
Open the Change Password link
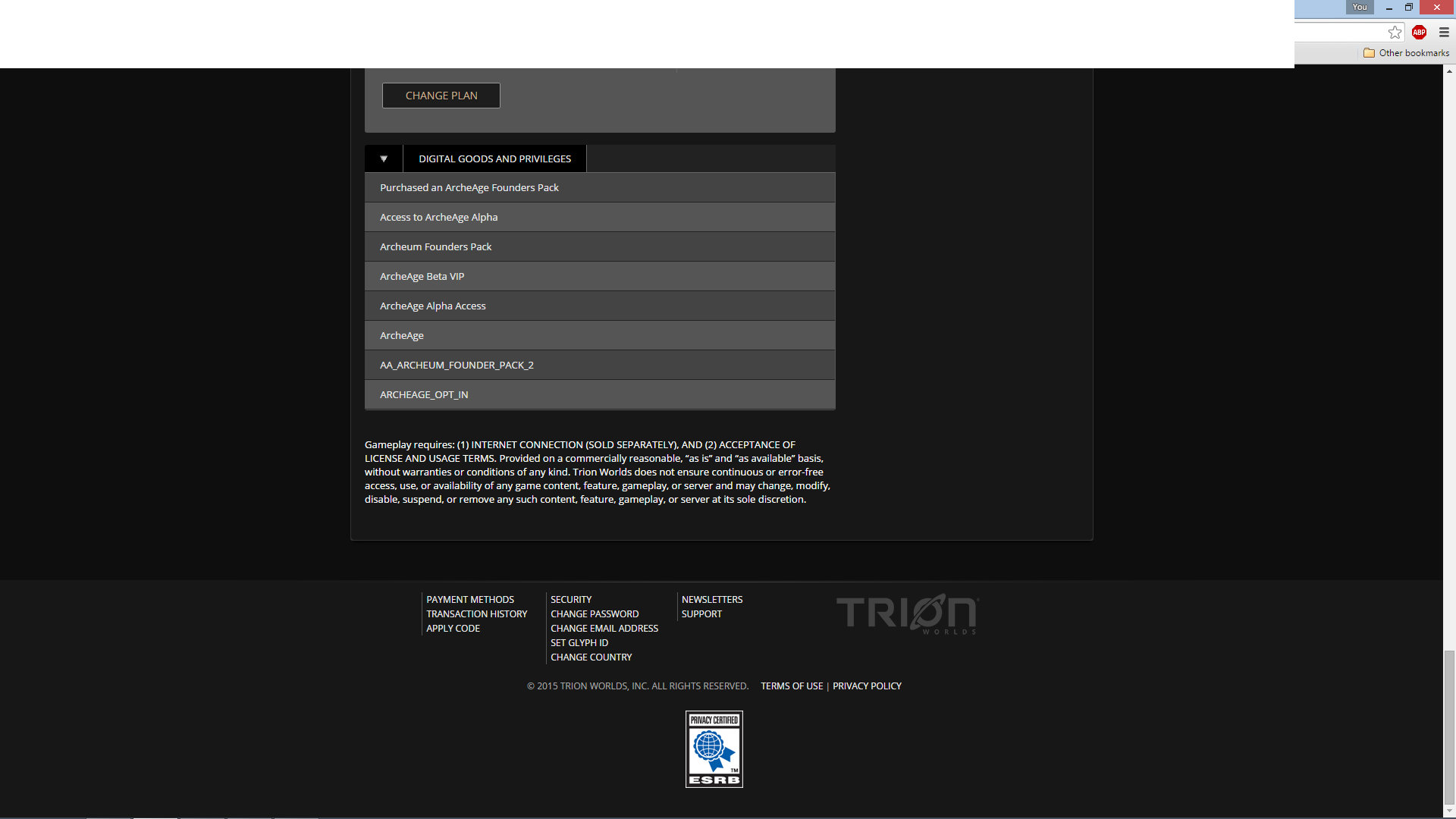(x=595, y=614)
